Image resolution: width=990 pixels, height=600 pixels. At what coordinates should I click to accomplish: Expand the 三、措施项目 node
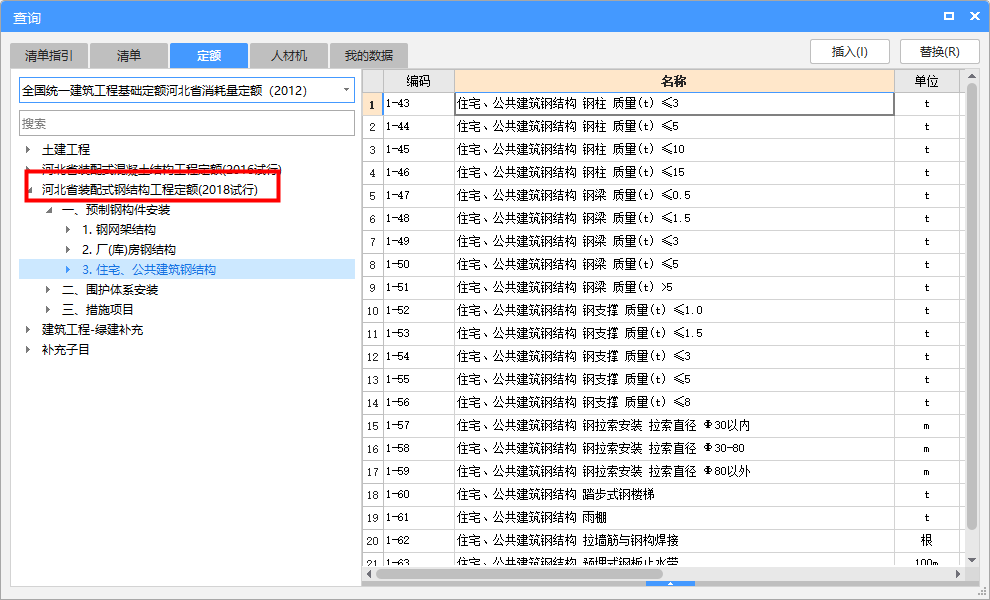(49, 309)
